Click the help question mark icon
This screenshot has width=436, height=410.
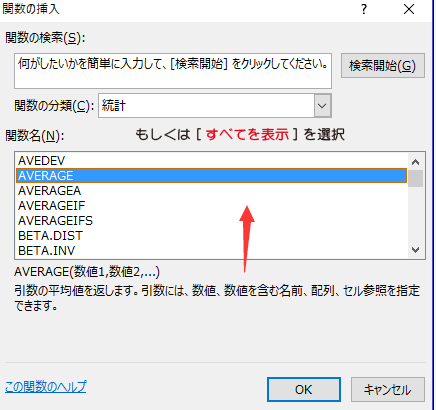tap(364, 9)
